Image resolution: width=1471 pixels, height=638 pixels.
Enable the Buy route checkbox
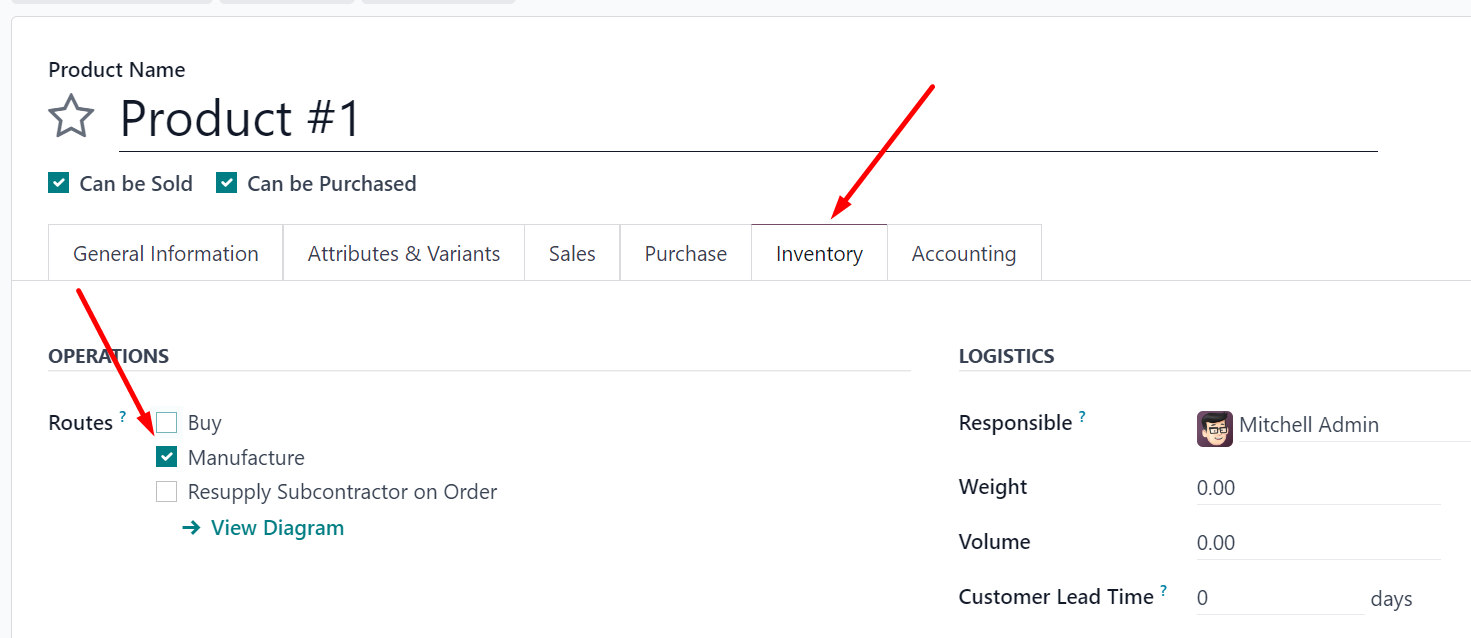coord(166,423)
